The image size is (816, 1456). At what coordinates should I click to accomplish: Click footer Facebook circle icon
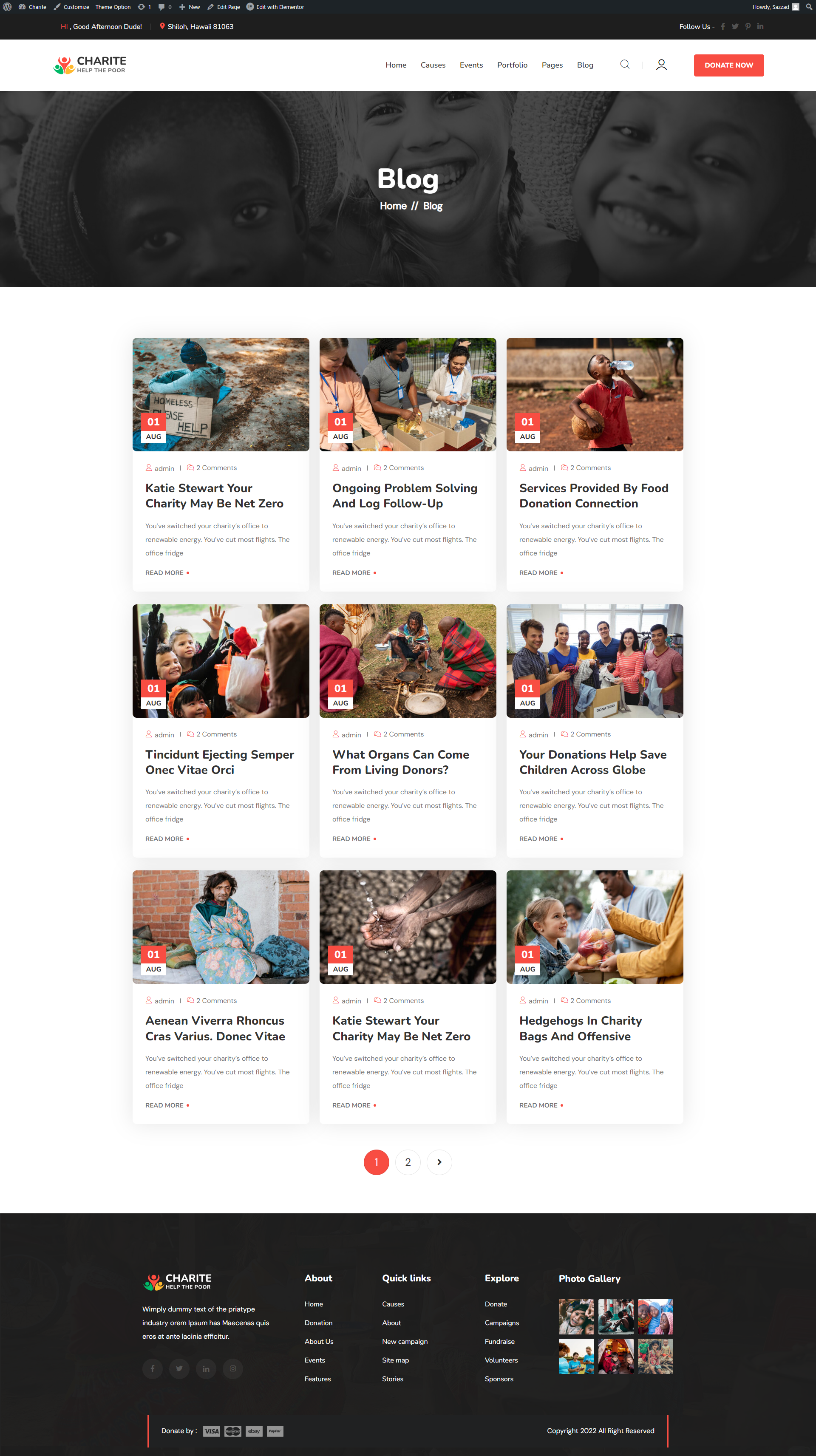tap(153, 1368)
